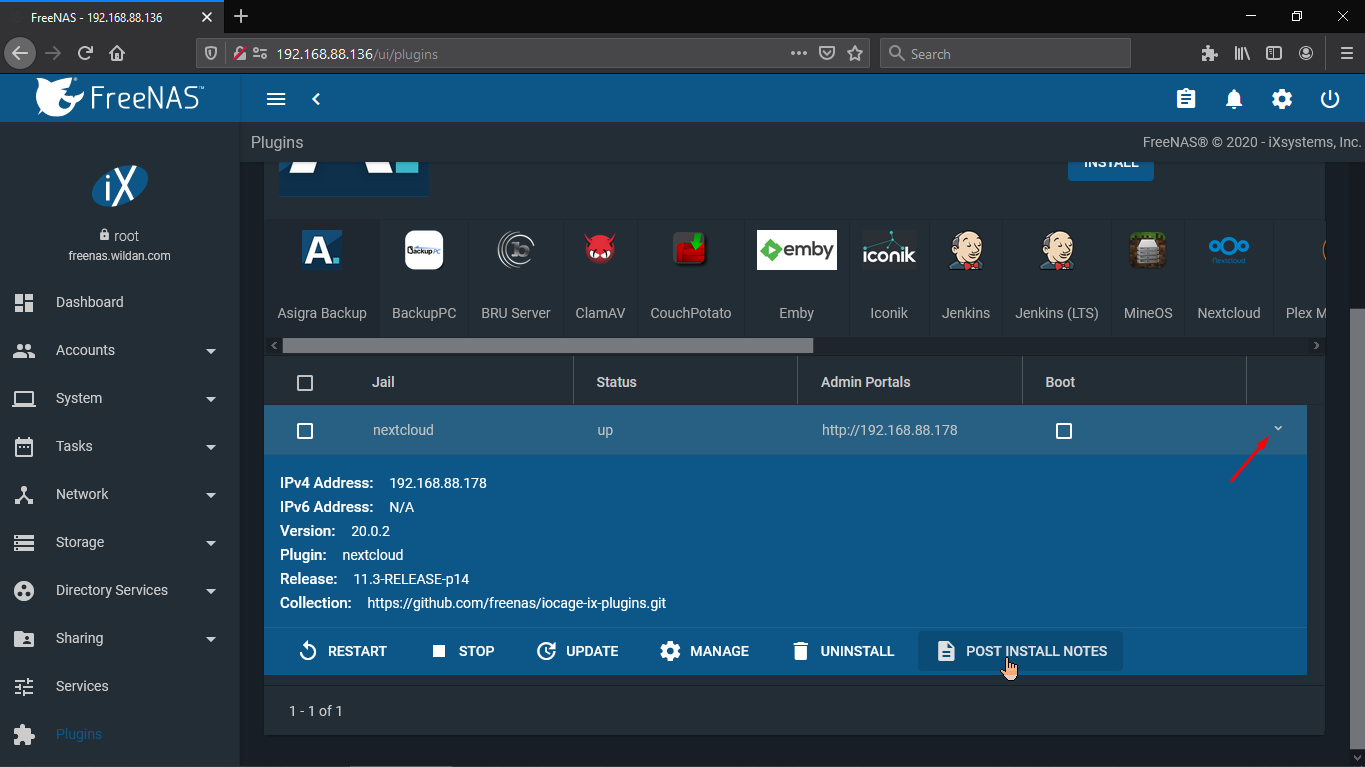Open Firefox library icon

pyautogui.click(x=1243, y=54)
